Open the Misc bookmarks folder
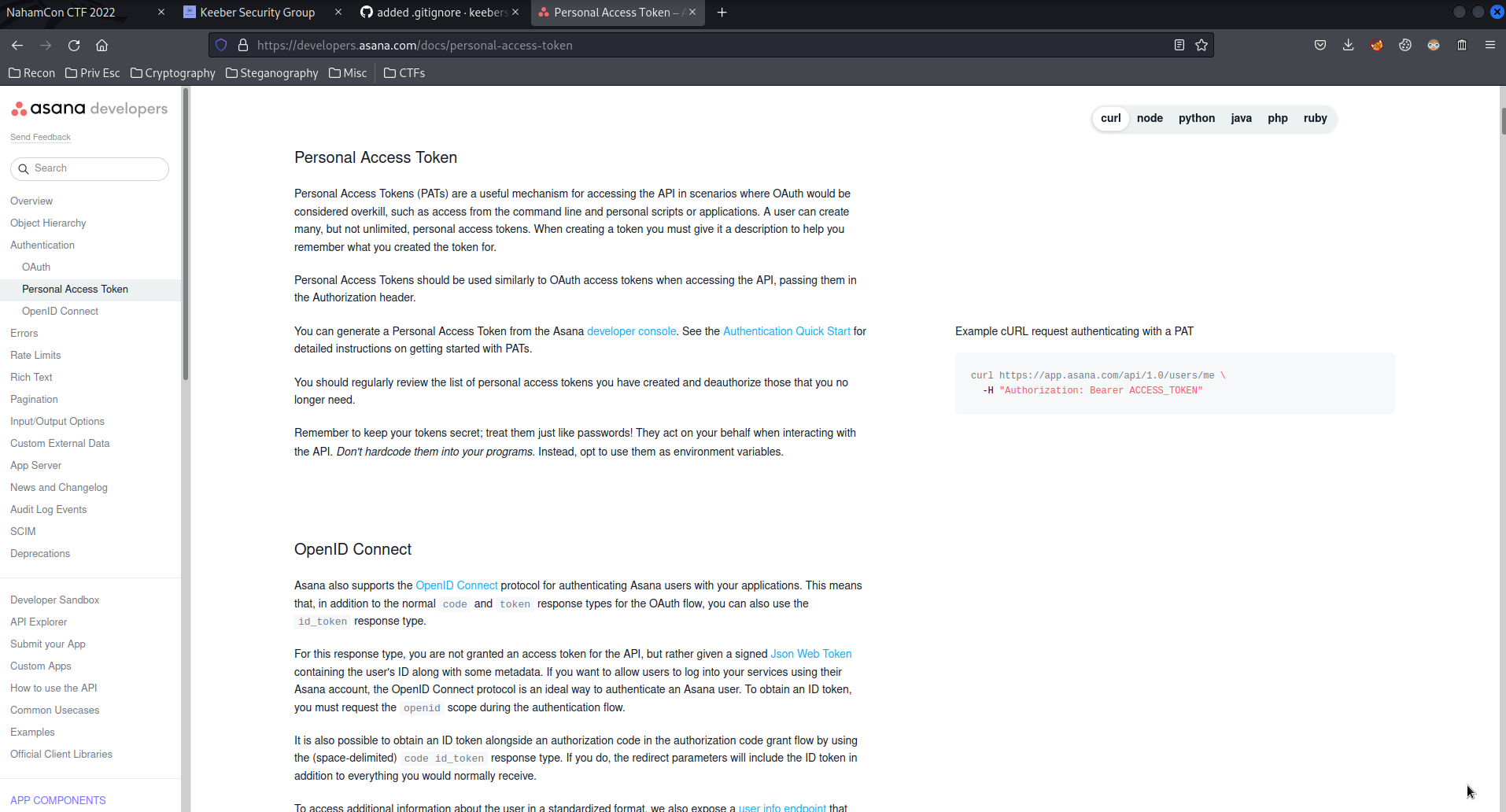Screen dimensions: 1506x812 tap(348, 72)
